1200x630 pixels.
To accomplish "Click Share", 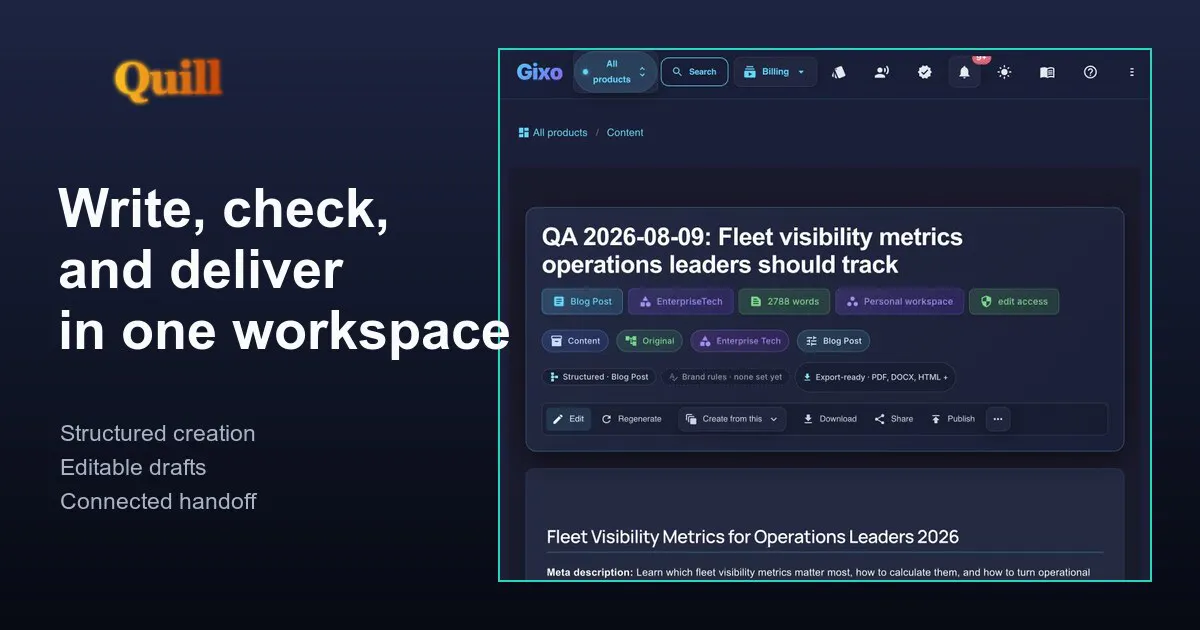I will click(x=894, y=419).
